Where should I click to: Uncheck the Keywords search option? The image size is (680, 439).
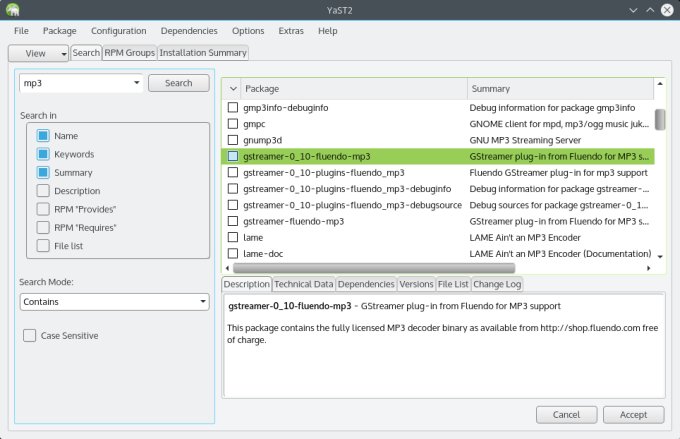click(43, 154)
